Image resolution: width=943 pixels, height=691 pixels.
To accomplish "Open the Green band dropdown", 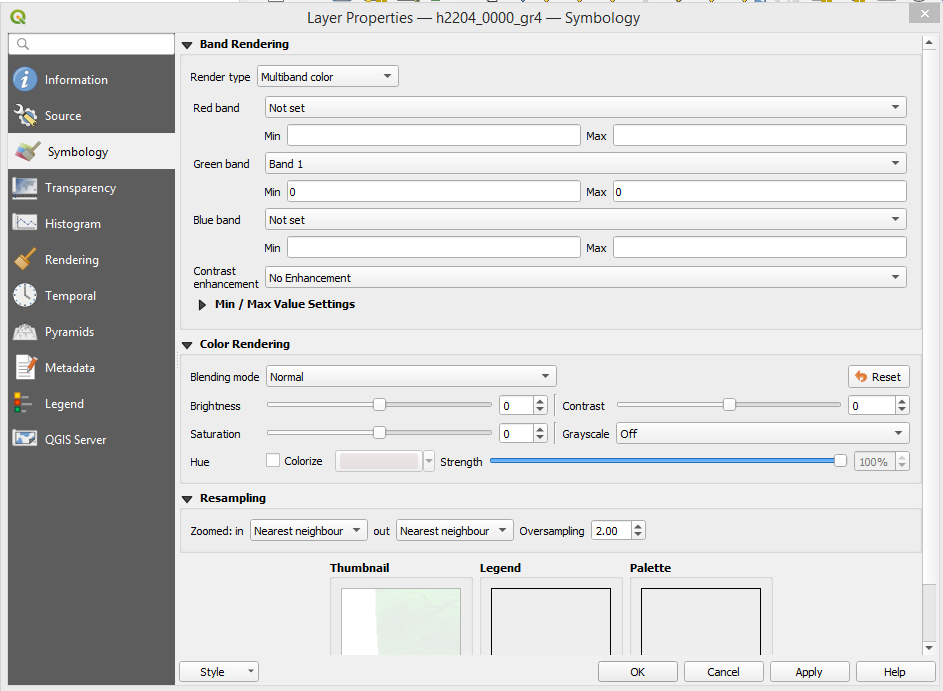I will click(x=585, y=164).
